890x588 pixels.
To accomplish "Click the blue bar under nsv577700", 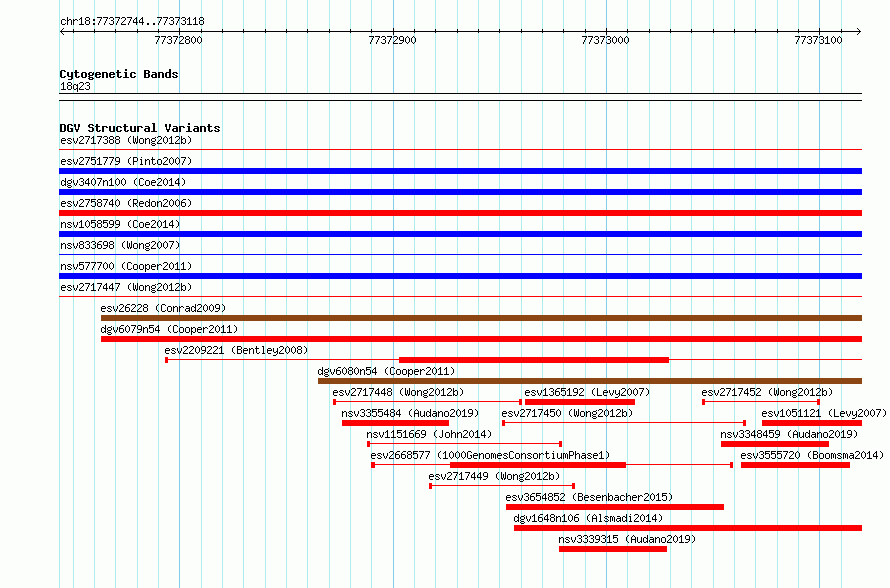I will click(x=460, y=276).
